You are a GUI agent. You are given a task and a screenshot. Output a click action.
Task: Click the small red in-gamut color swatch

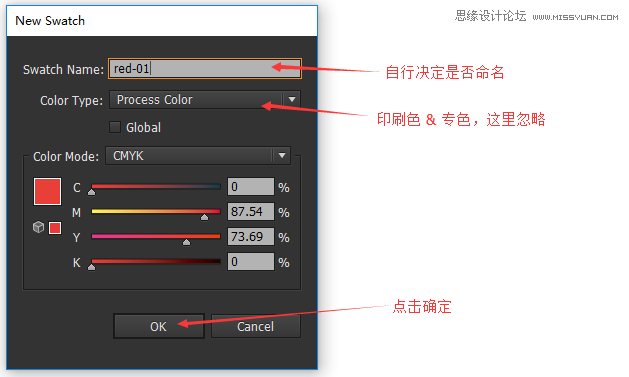point(55,228)
